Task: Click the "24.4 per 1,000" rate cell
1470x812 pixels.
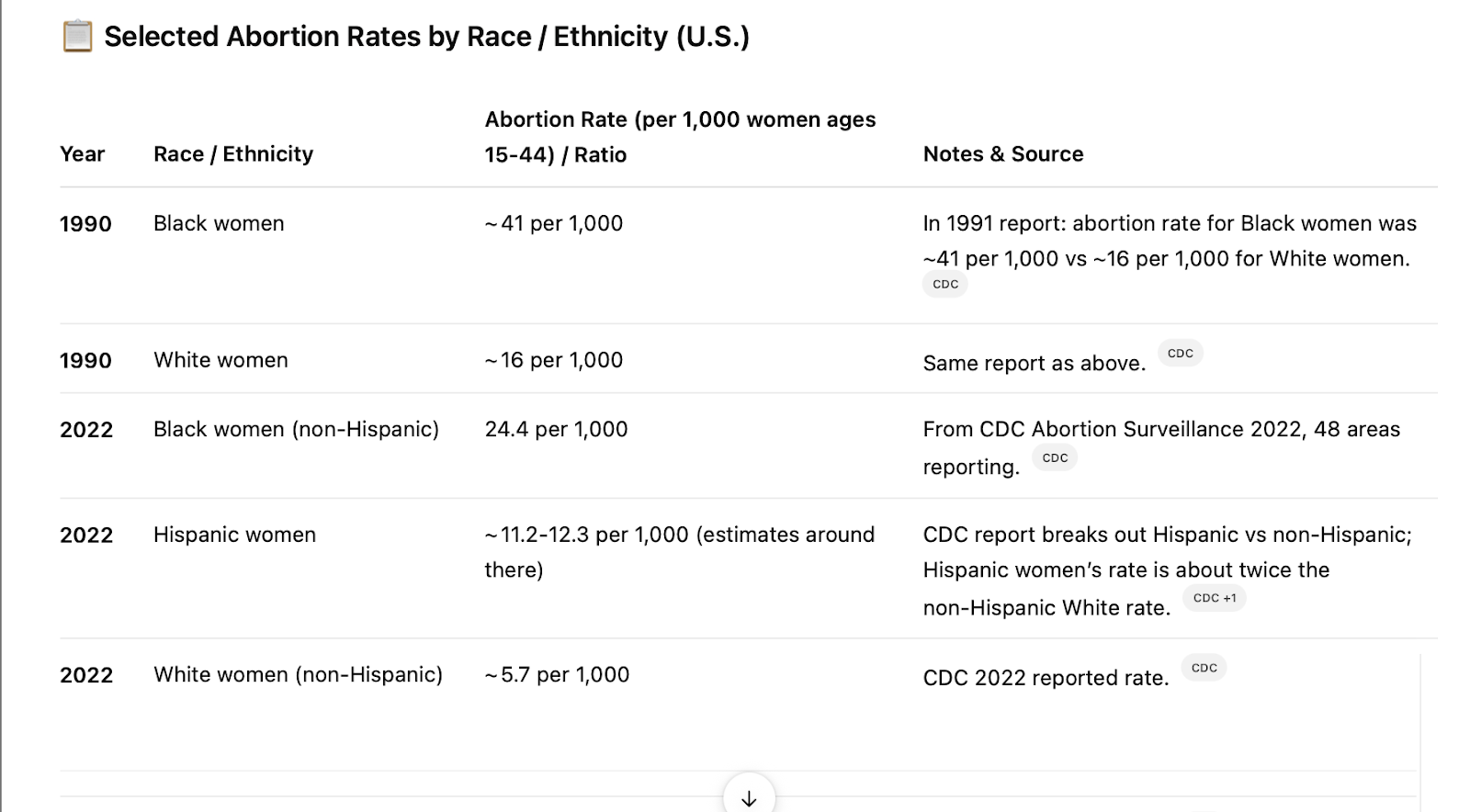Action: tap(557, 429)
